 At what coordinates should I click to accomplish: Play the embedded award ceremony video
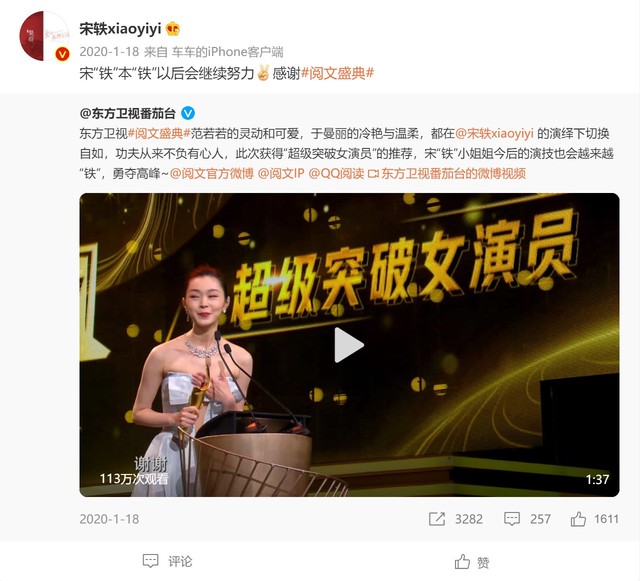(349, 345)
